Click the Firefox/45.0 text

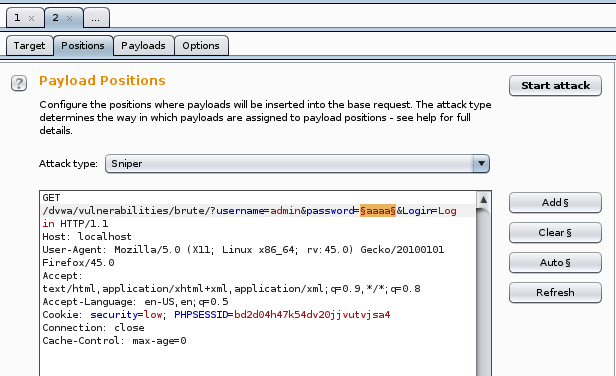(78, 262)
